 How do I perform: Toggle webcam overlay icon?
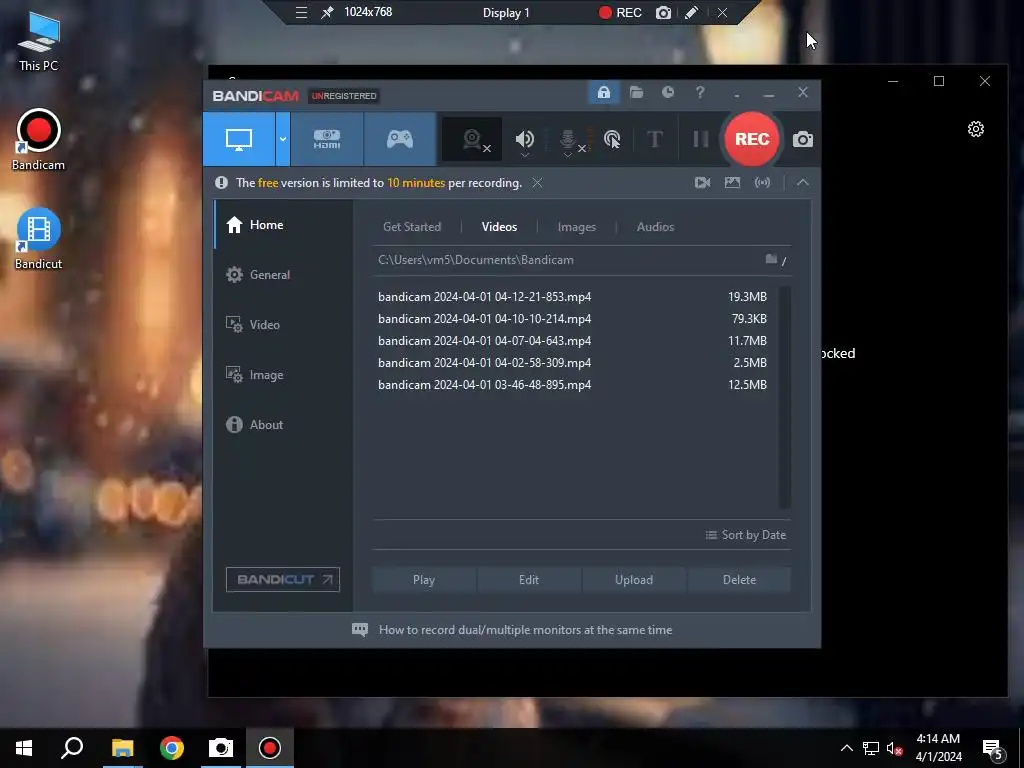(472, 139)
